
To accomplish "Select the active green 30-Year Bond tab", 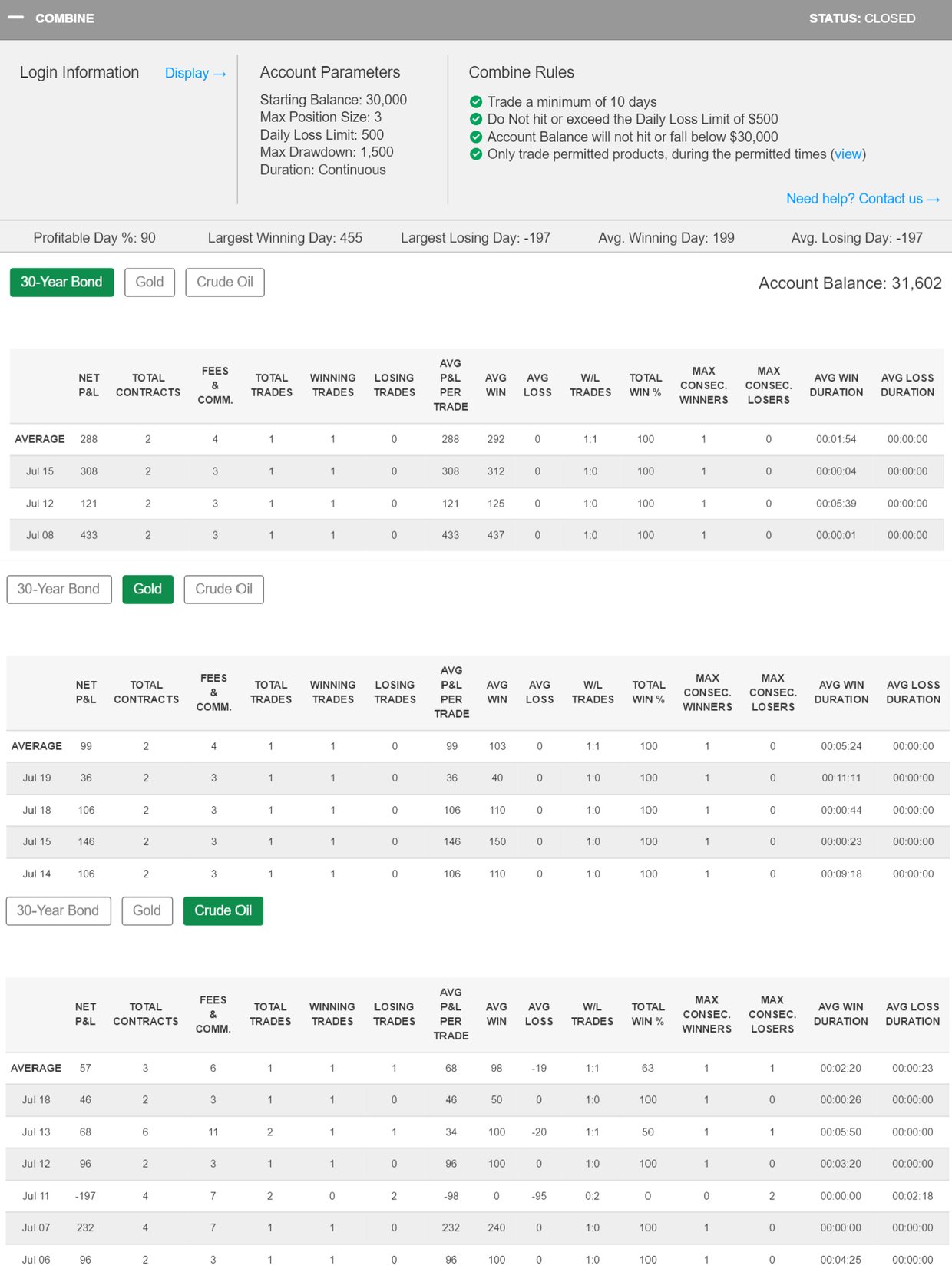I will (x=61, y=282).
